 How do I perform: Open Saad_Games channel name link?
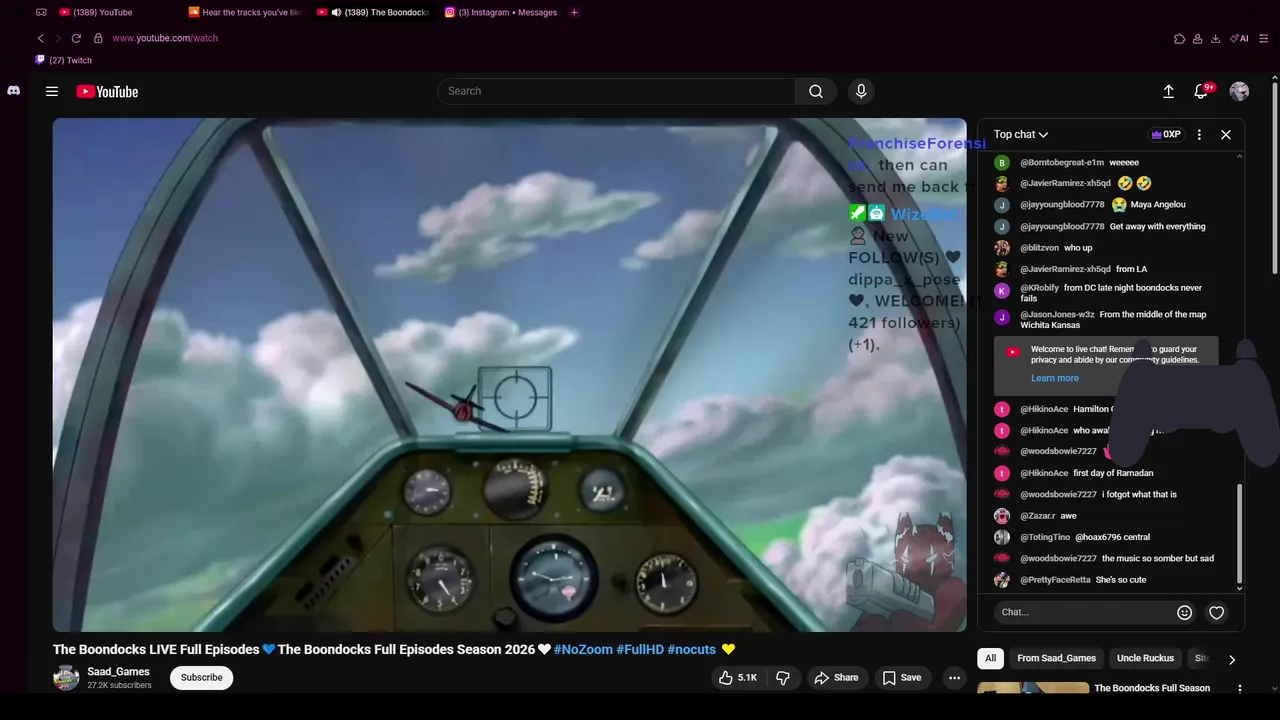[118, 672]
